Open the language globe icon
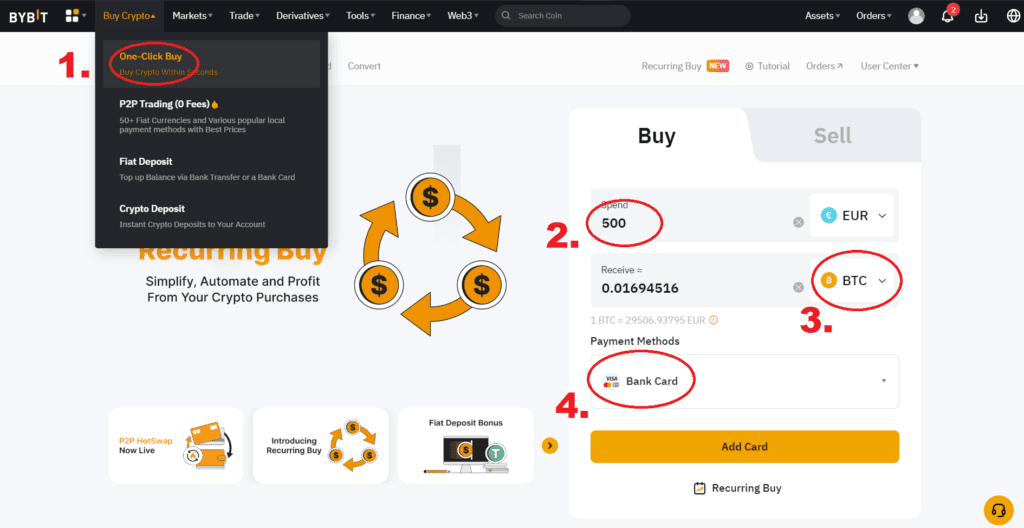The height and width of the screenshot is (528, 1024). 1009,16
